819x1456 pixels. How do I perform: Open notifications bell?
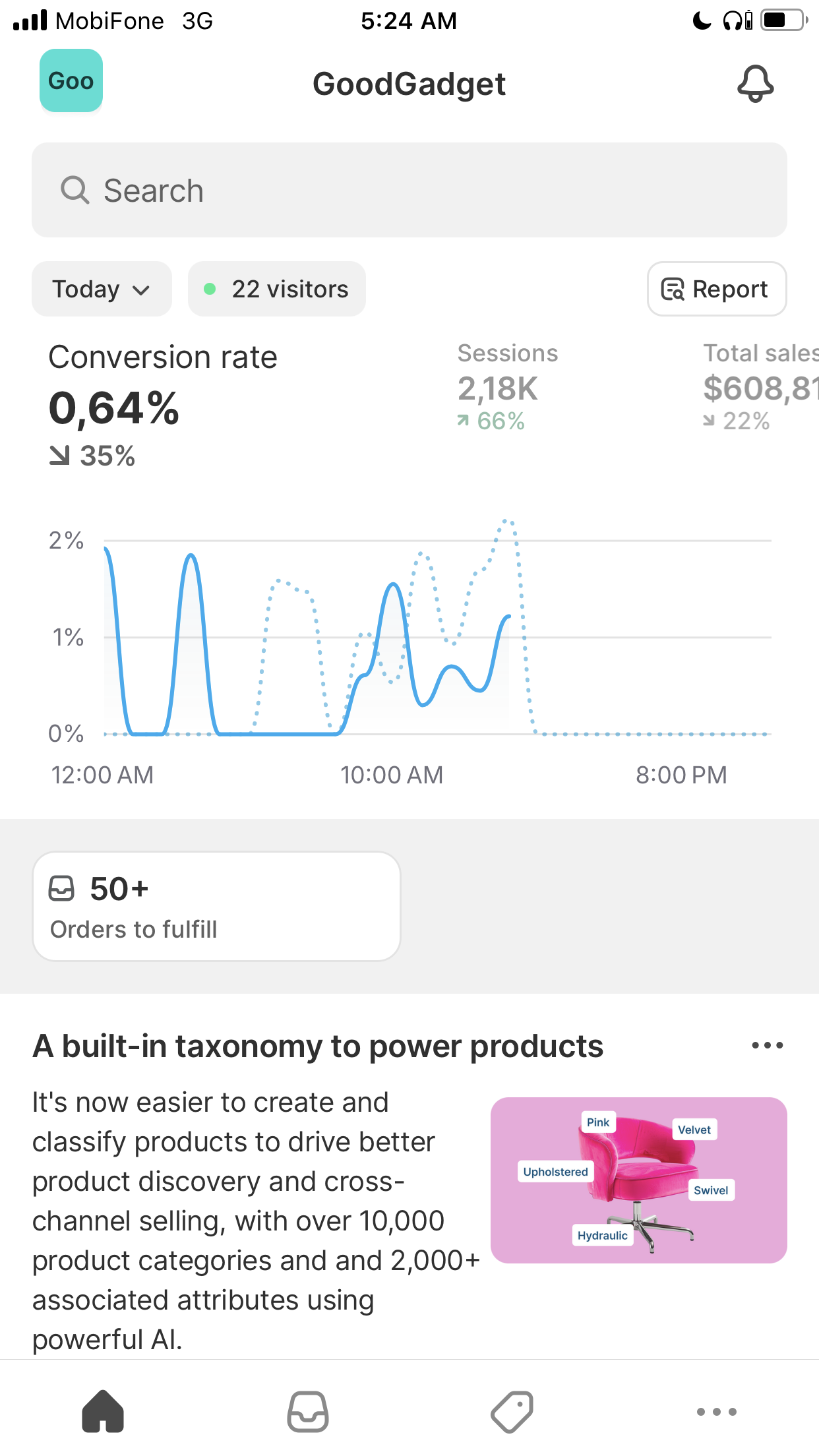tap(755, 84)
